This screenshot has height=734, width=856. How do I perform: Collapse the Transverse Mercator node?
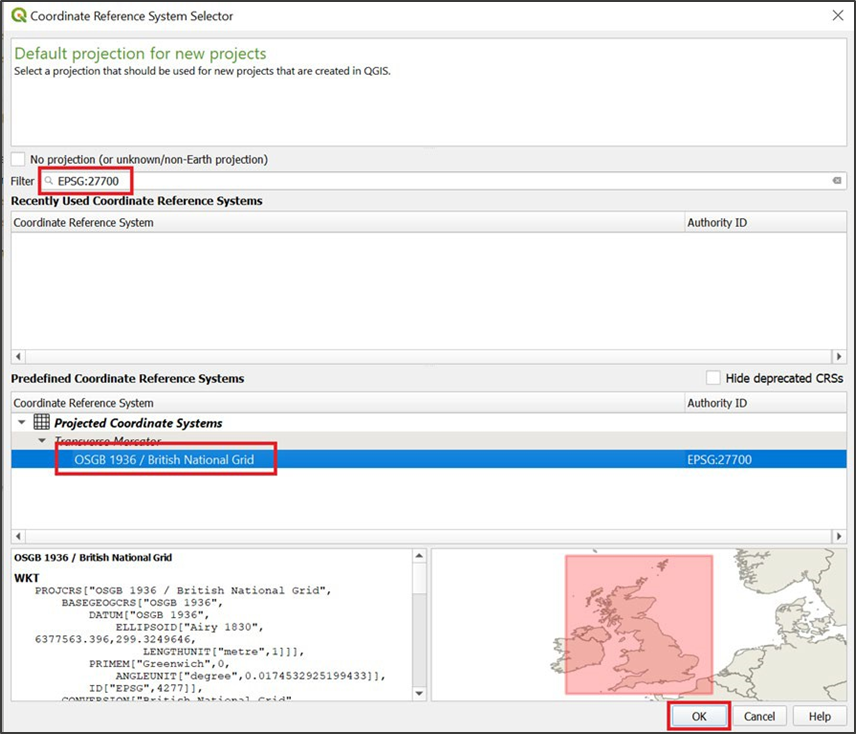tap(42, 440)
